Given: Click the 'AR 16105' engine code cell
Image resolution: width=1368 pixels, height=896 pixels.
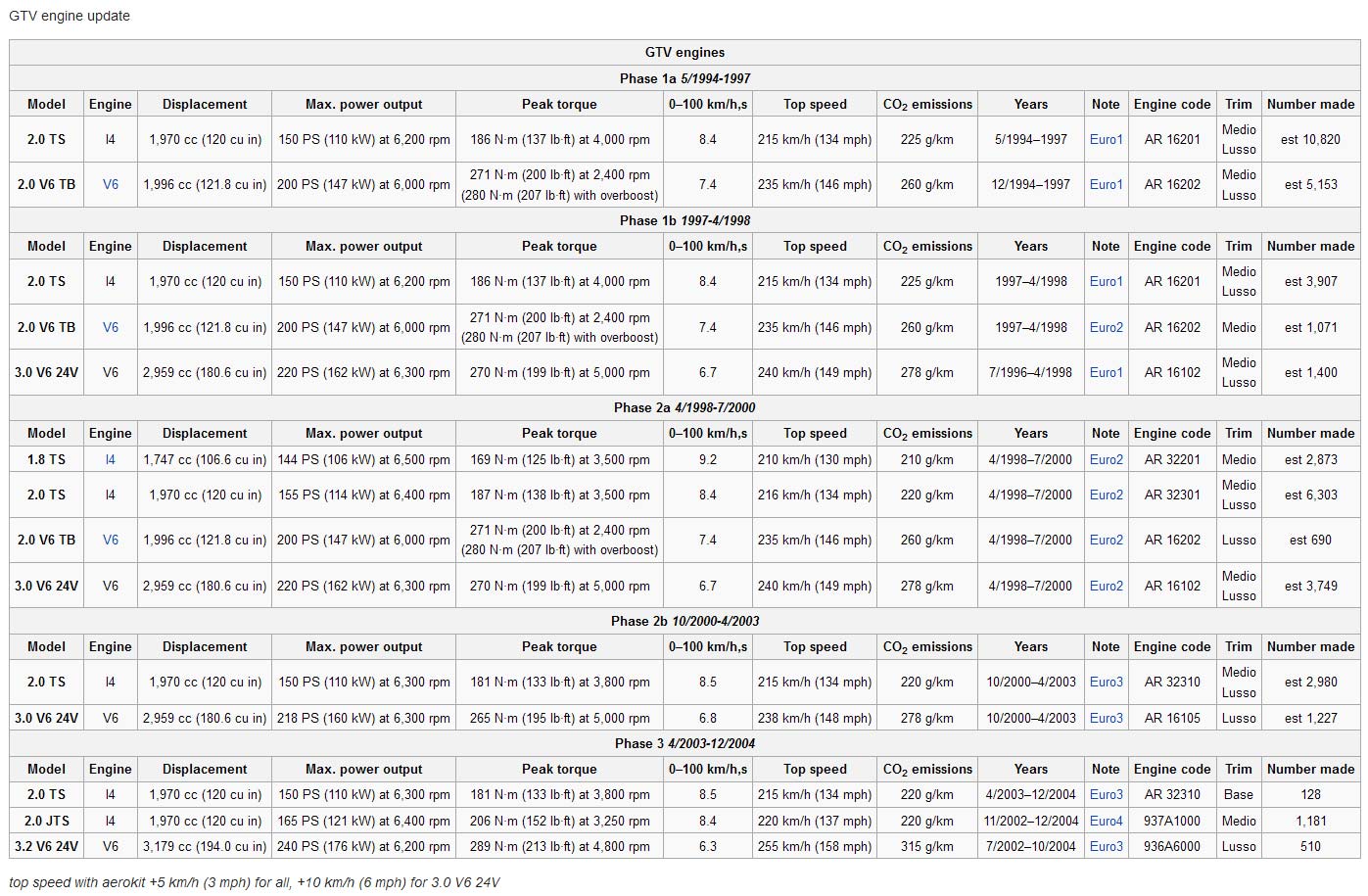Looking at the screenshot, I should (x=1172, y=718).
